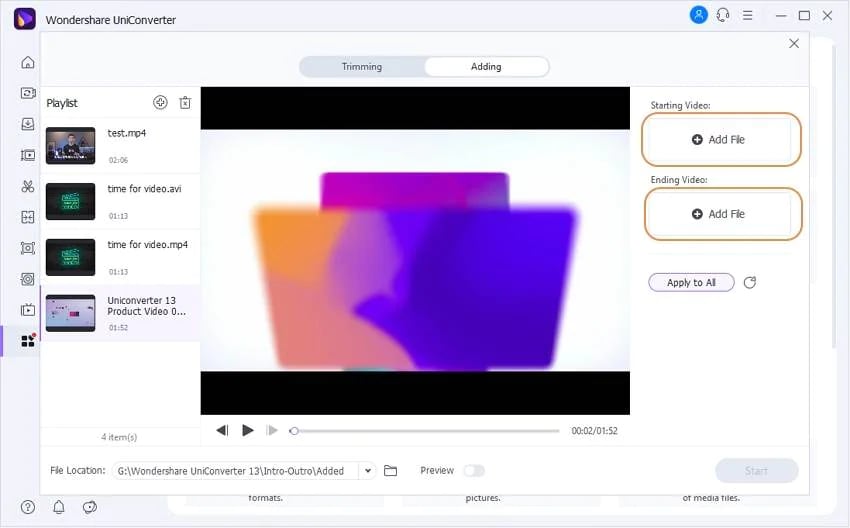Click the playback seek bar handle
The image size is (850, 528).
point(294,431)
